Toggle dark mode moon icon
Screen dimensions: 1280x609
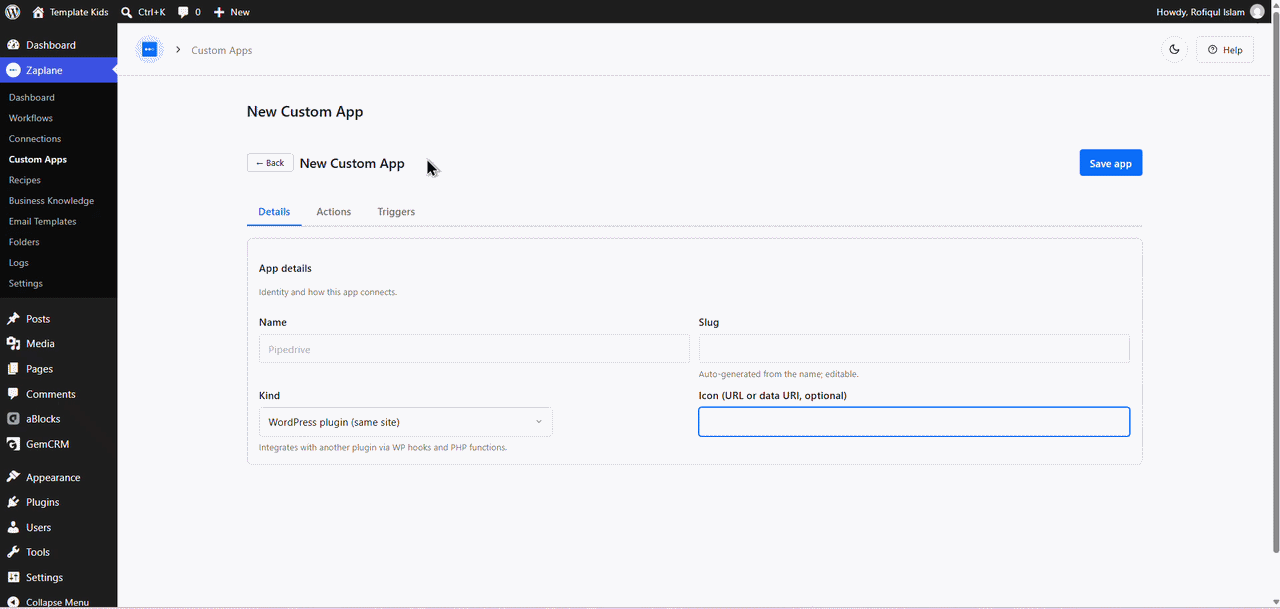pyautogui.click(x=1174, y=49)
